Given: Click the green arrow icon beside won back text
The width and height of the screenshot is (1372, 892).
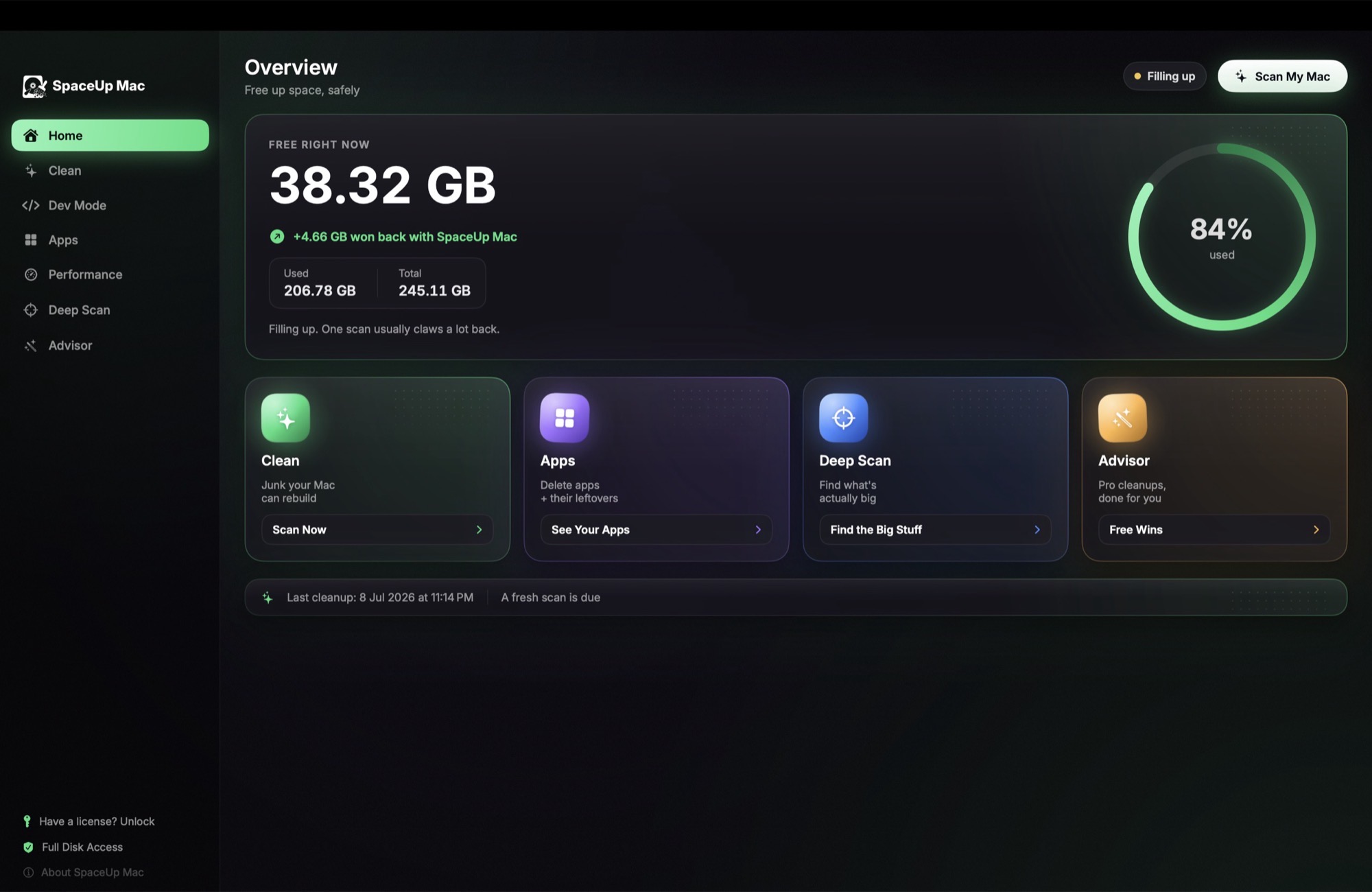Looking at the screenshot, I should pyautogui.click(x=277, y=237).
